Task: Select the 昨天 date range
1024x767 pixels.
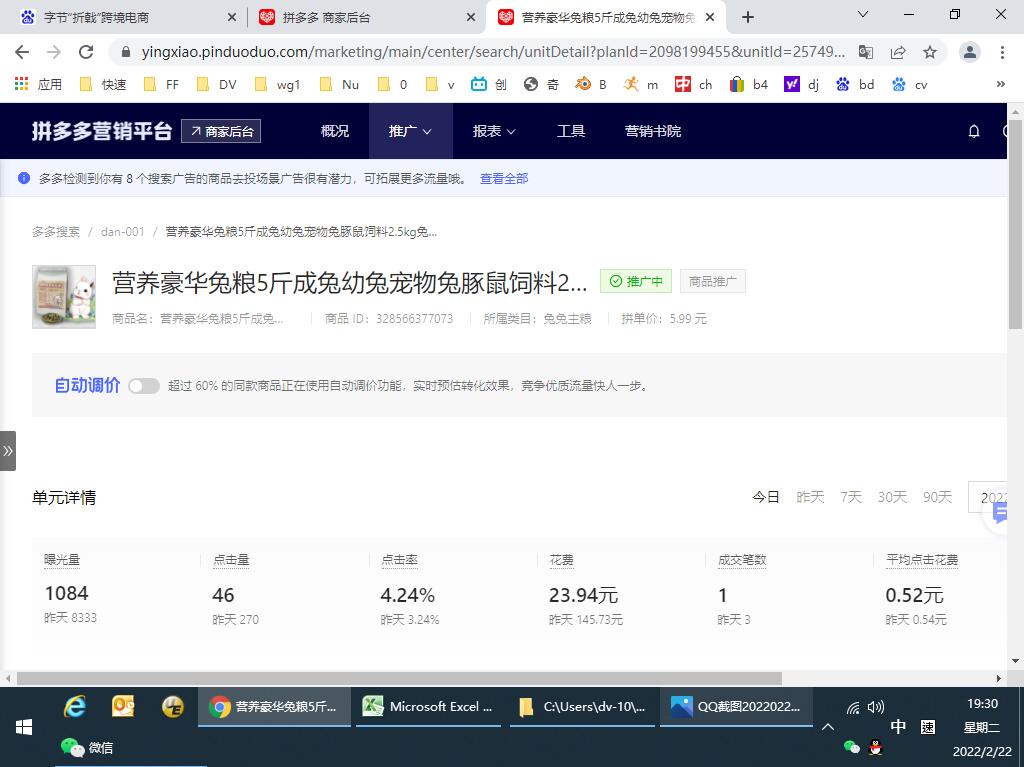Action: 810,498
